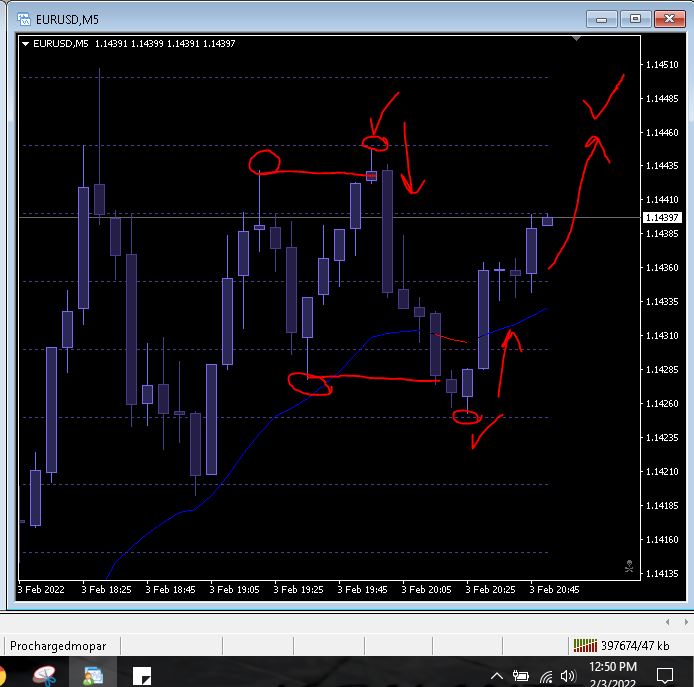The width and height of the screenshot is (694, 687).
Task: Click the 1.14135 price axis label
Action: coord(662,574)
